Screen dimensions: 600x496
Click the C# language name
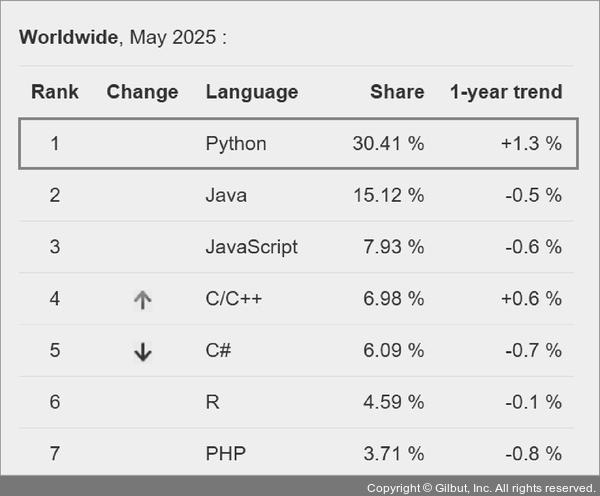pos(218,351)
